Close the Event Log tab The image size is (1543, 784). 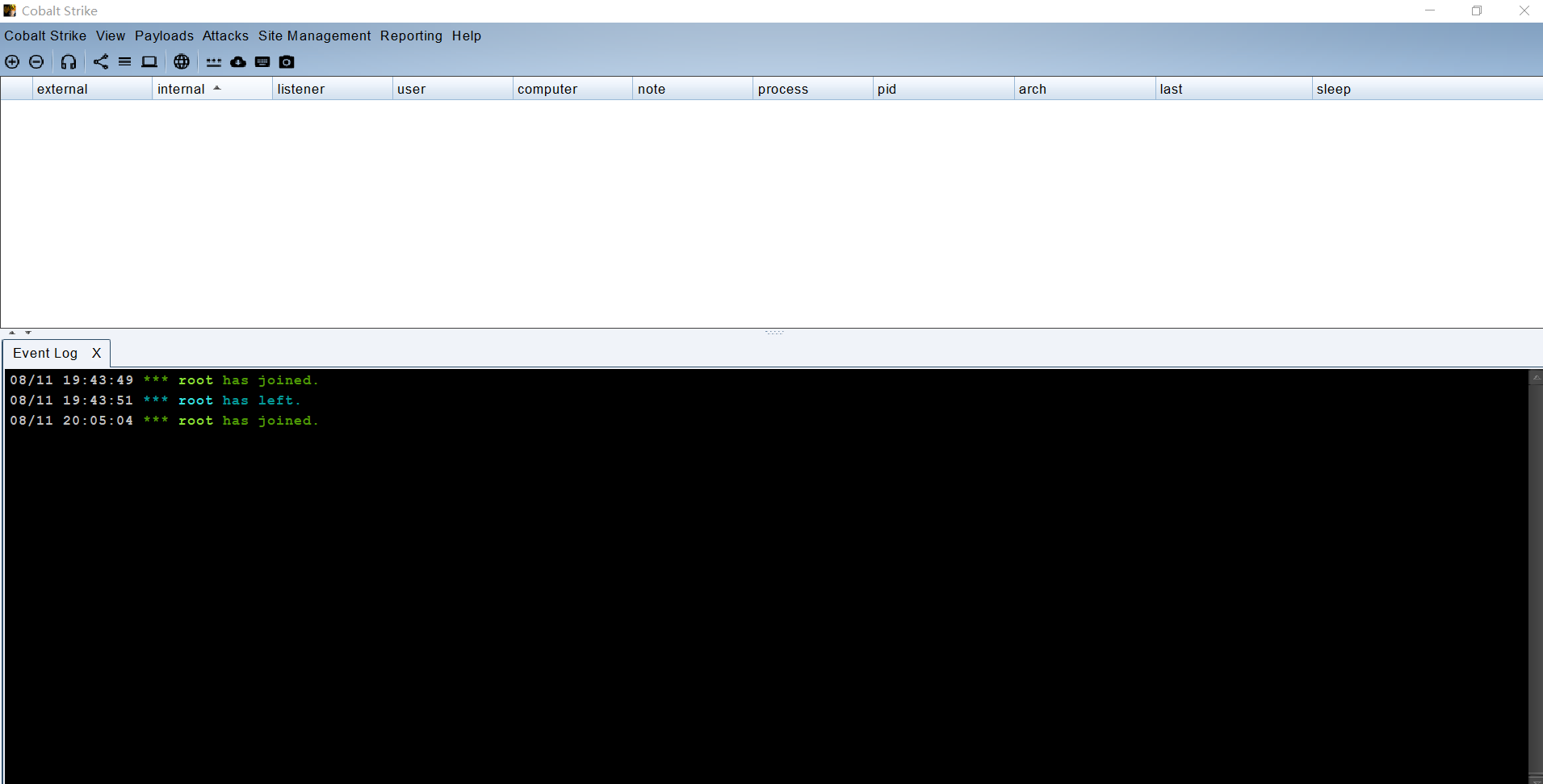tap(97, 354)
